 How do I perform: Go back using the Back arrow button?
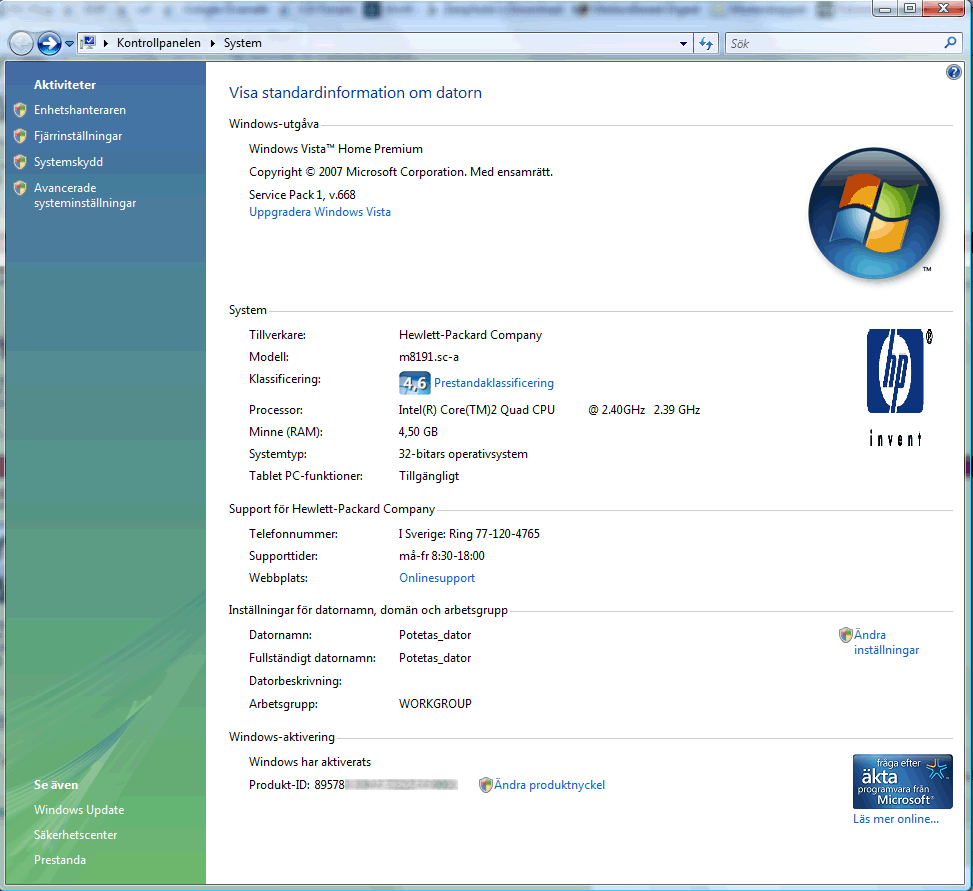(x=21, y=43)
